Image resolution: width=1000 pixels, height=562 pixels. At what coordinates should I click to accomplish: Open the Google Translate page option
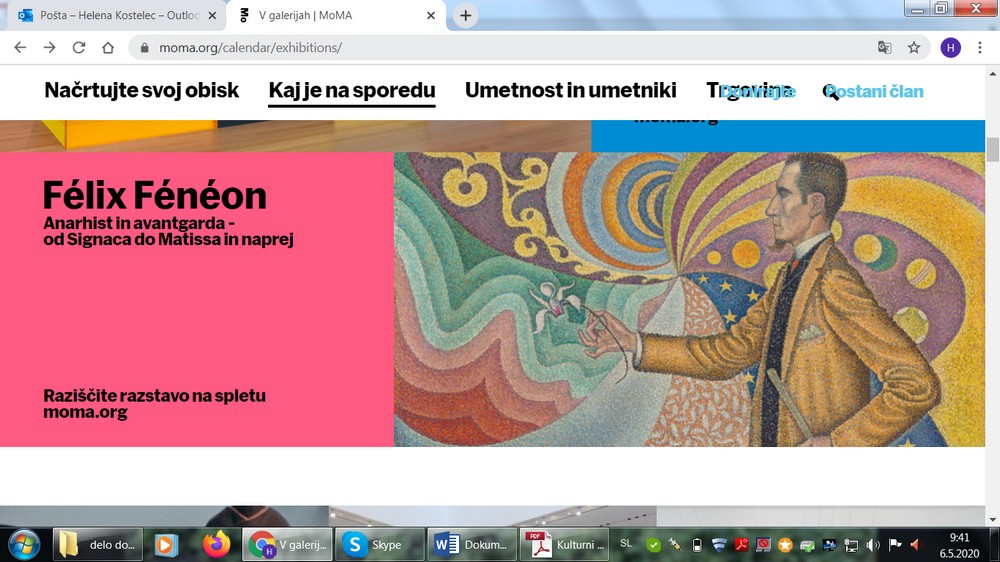point(885,48)
